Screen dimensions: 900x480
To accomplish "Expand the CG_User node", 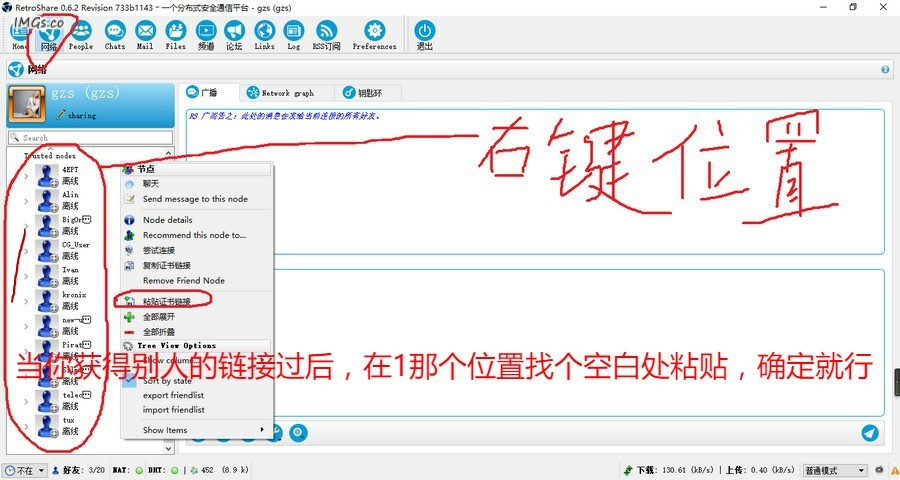I will coord(26,251).
